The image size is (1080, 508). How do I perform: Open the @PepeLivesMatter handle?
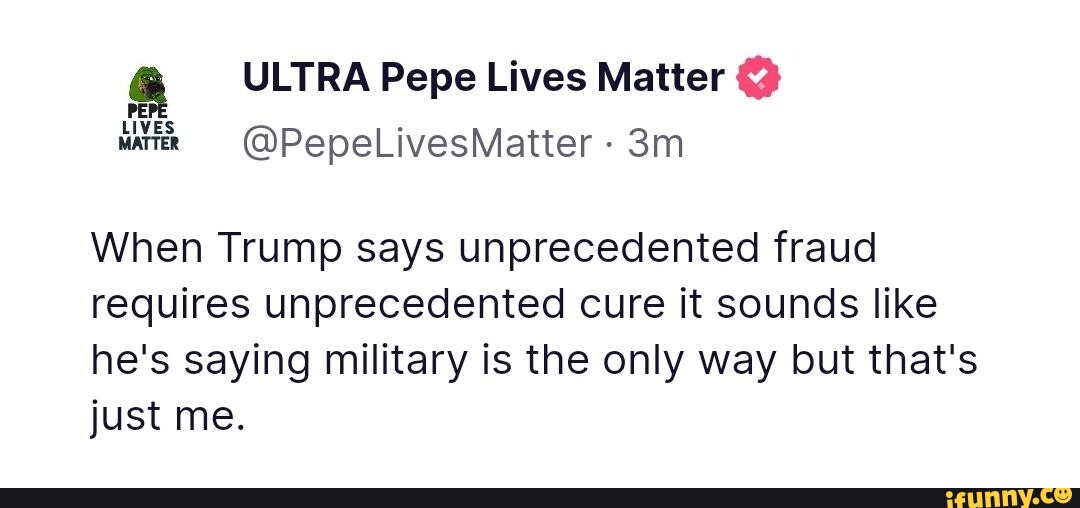coord(417,144)
